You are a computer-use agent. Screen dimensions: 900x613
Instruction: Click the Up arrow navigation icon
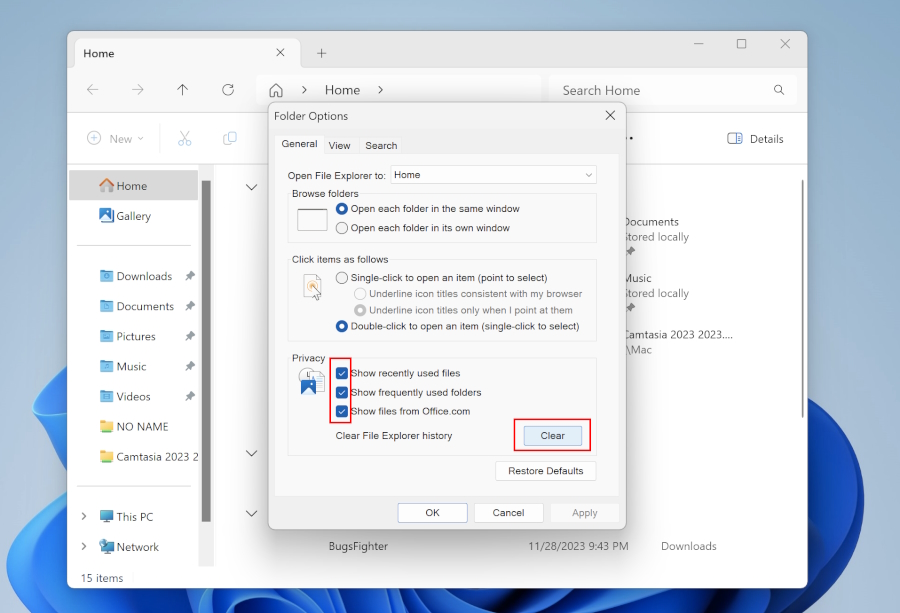[182, 90]
